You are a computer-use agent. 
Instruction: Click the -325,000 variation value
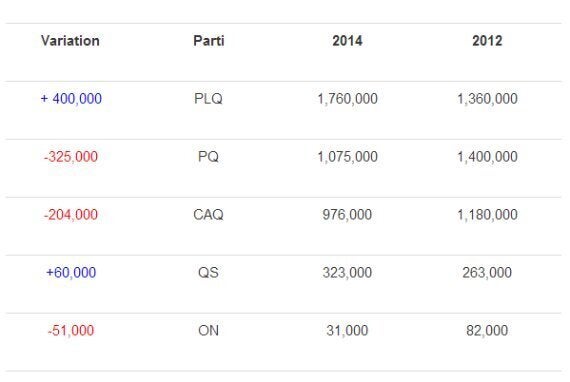coord(71,157)
